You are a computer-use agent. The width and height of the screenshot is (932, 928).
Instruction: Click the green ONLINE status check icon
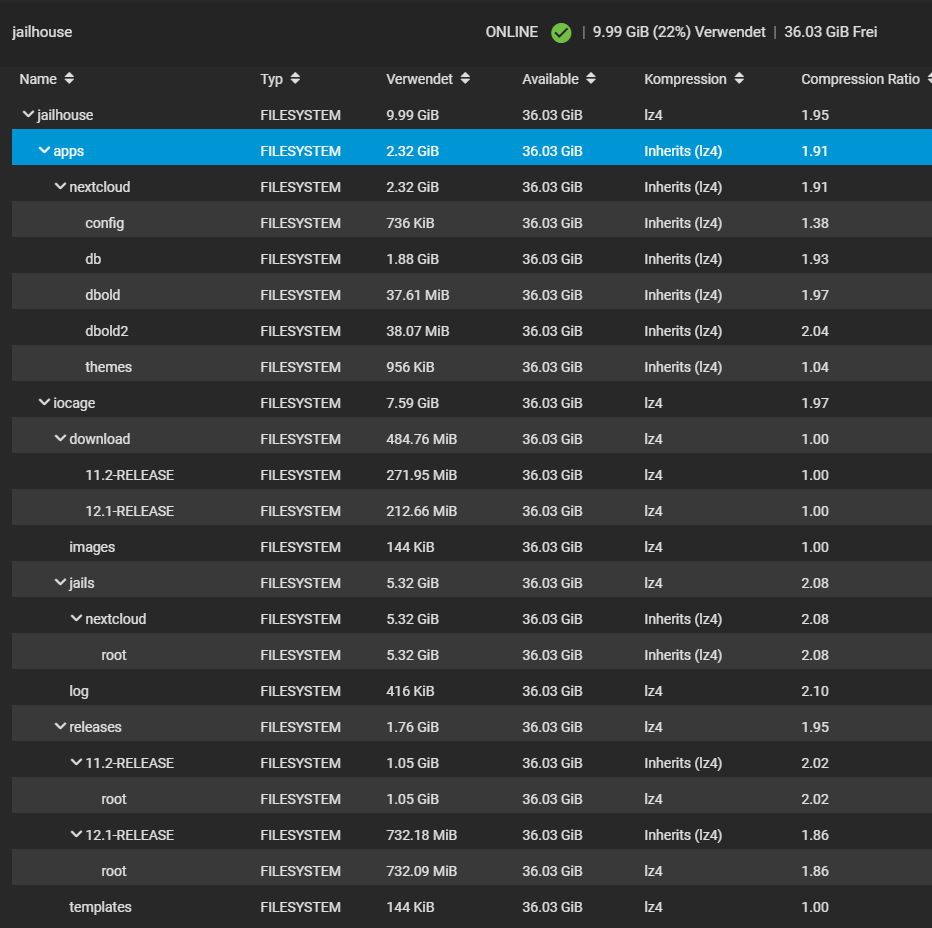[561, 33]
